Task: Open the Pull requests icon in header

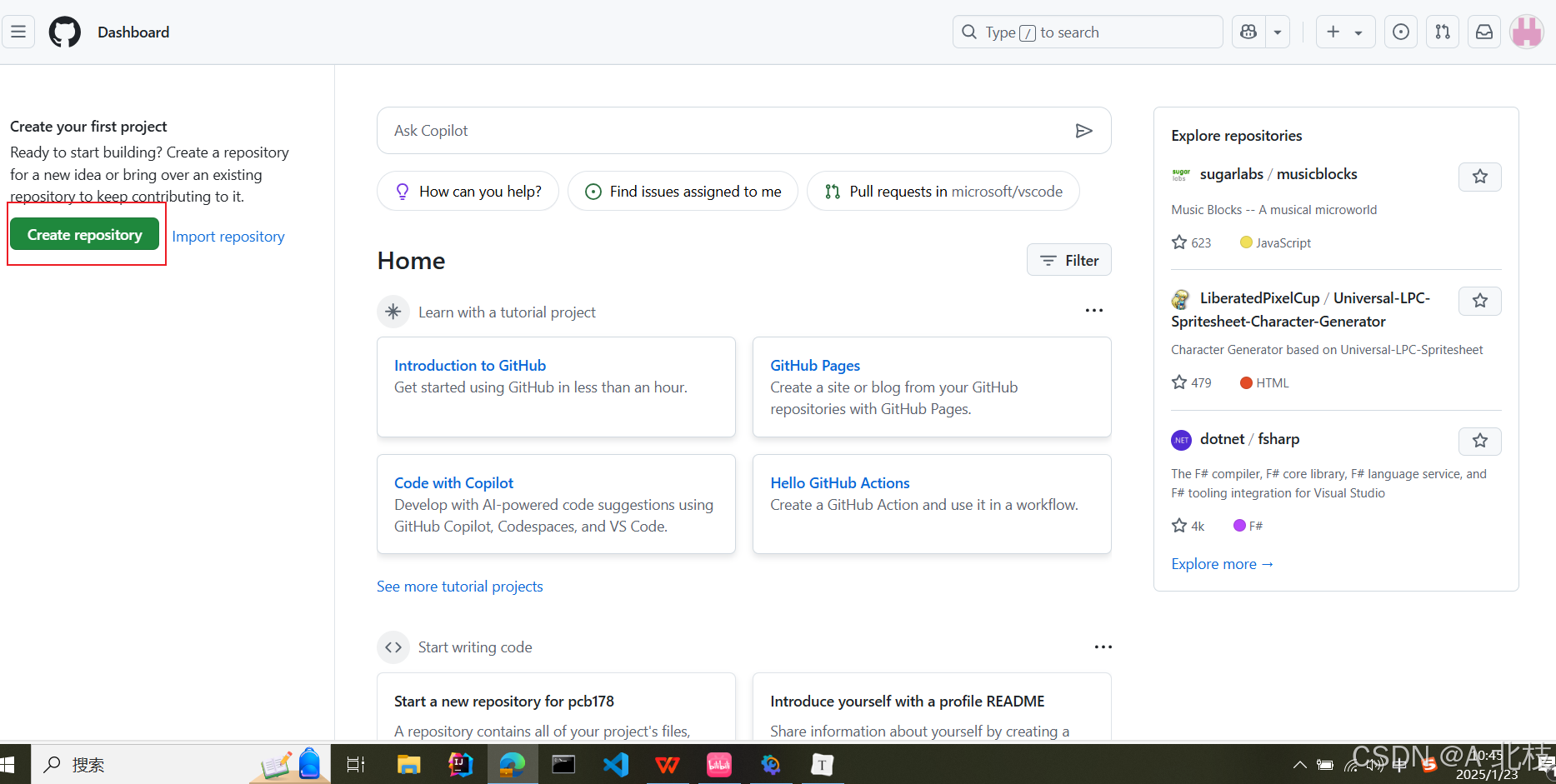Action: point(1443,32)
